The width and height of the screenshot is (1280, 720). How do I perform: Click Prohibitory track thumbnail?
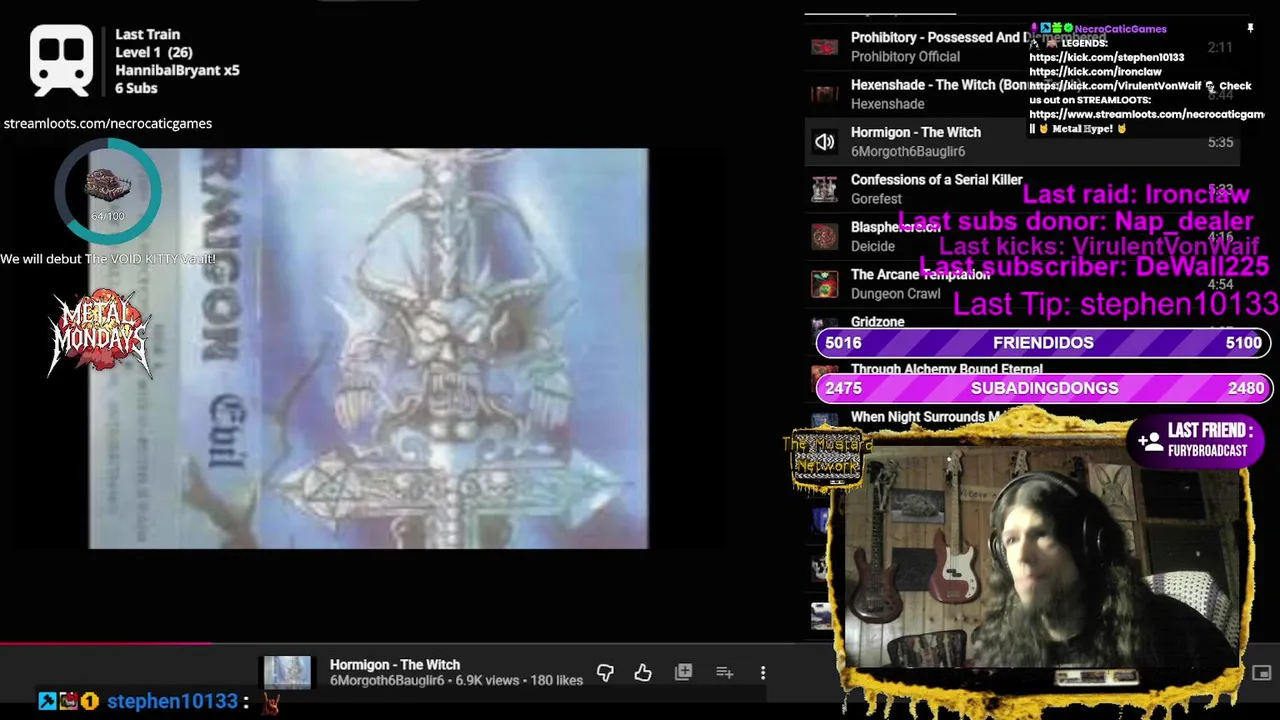tap(824, 47)
